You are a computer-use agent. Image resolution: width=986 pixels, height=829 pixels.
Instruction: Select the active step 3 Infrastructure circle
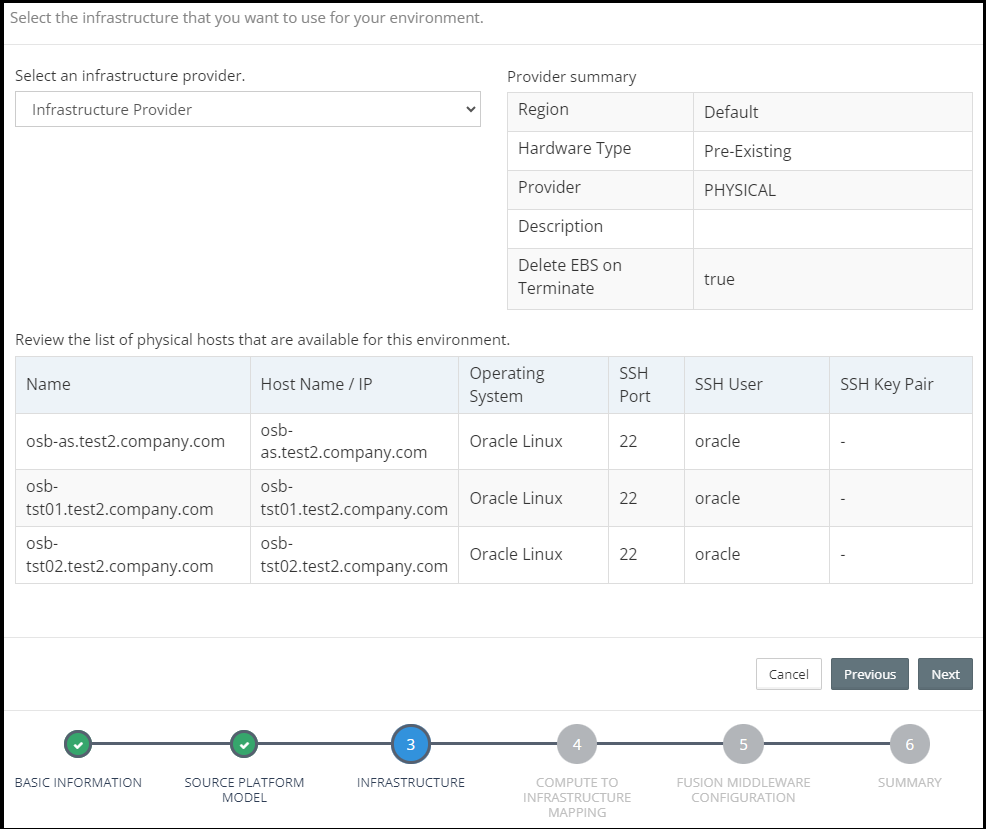pos(410,744)
